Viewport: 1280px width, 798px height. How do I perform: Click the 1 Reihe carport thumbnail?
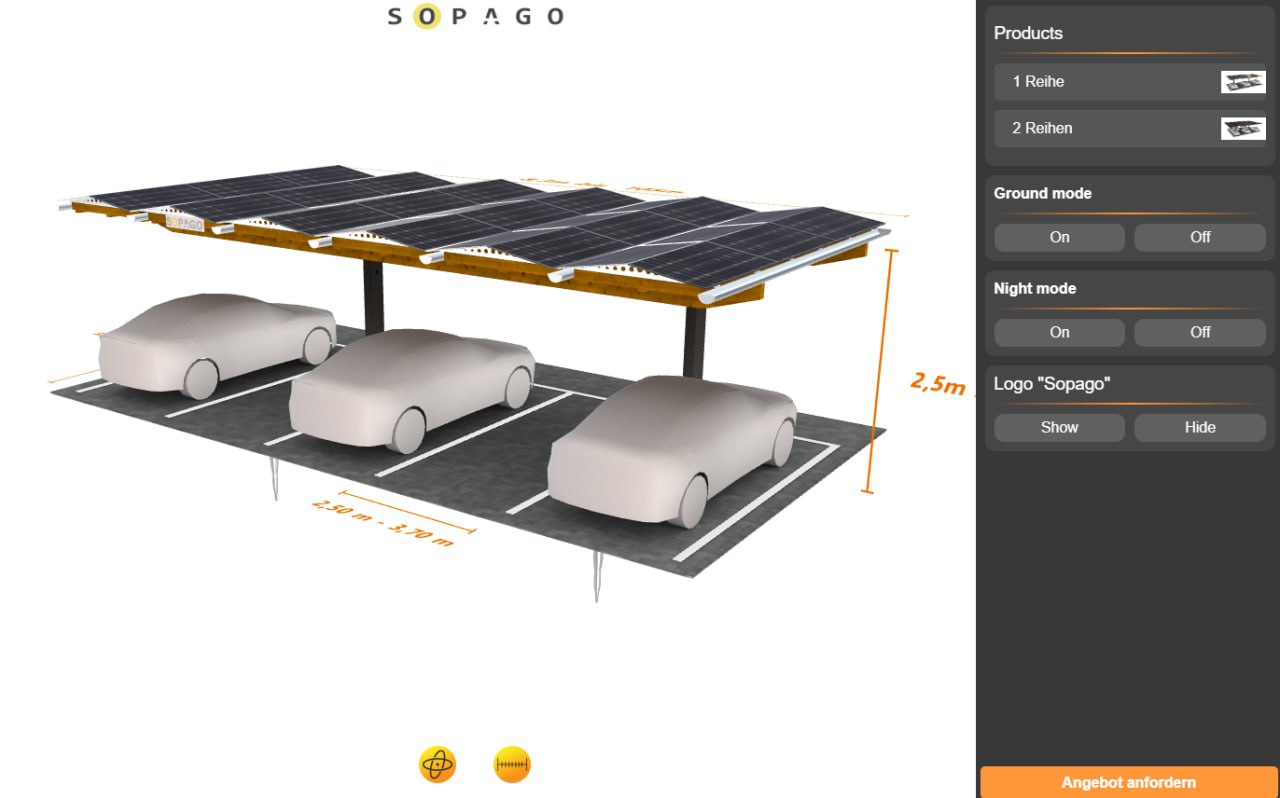[x=1243, y=82]
